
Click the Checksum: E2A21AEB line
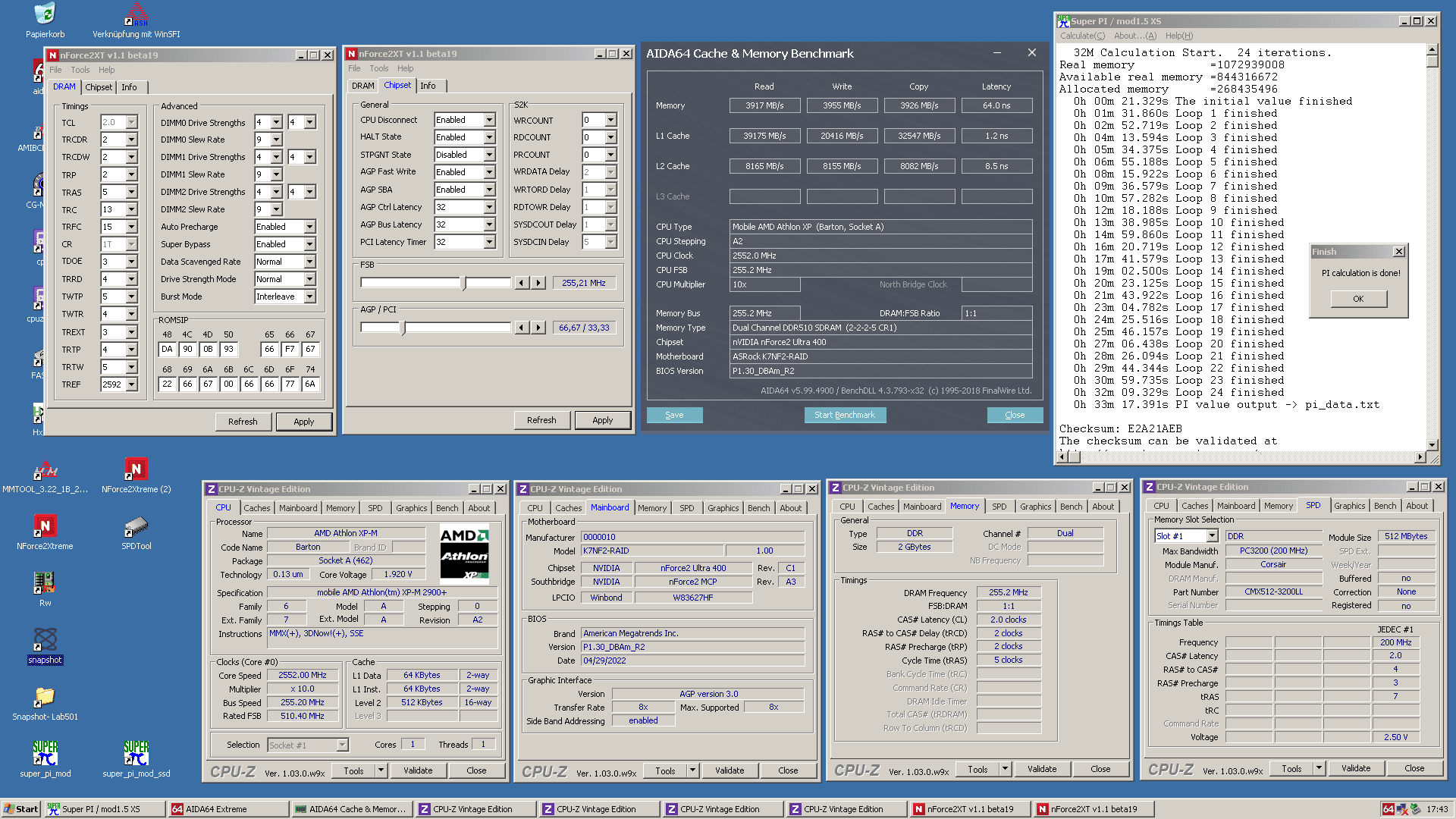point(1121,428)
